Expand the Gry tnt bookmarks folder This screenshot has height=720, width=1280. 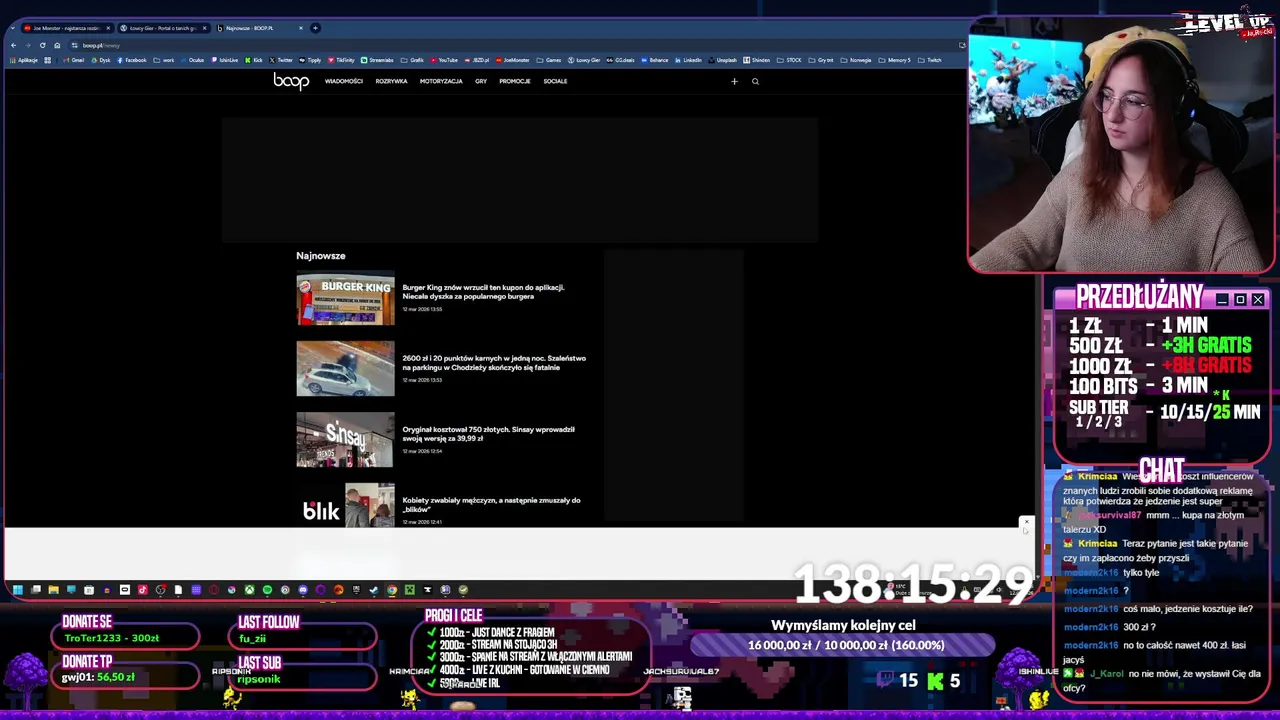click(821, 60)
